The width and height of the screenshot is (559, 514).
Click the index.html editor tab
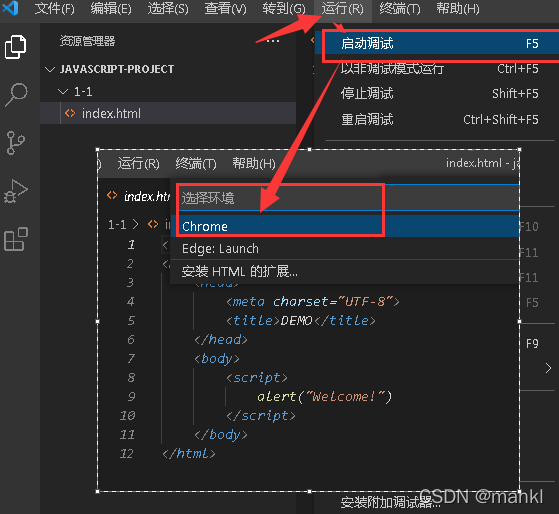pyautogui.click(x=137, y=196)
